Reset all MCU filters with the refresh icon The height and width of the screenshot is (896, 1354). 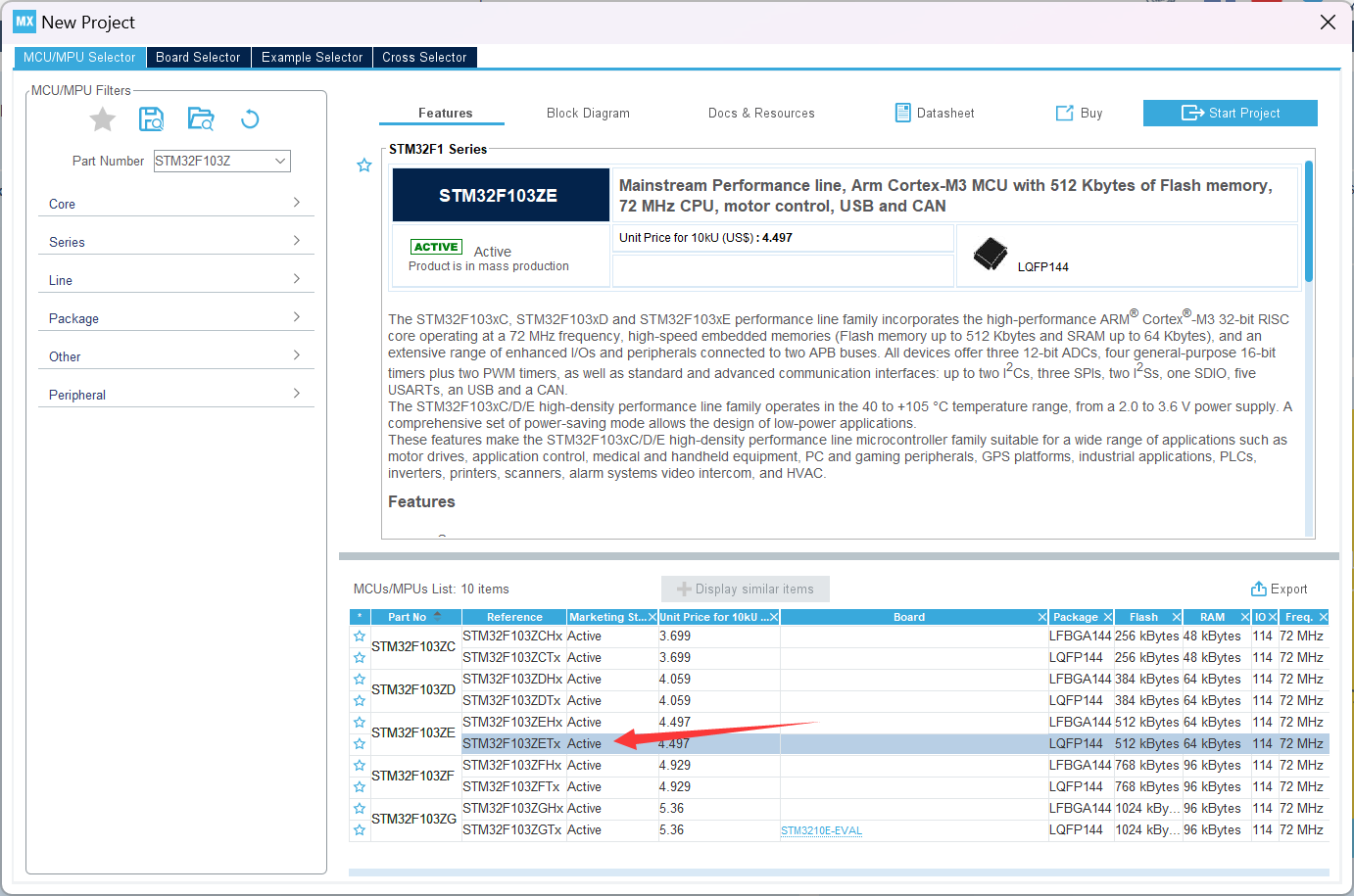[250, 119]
